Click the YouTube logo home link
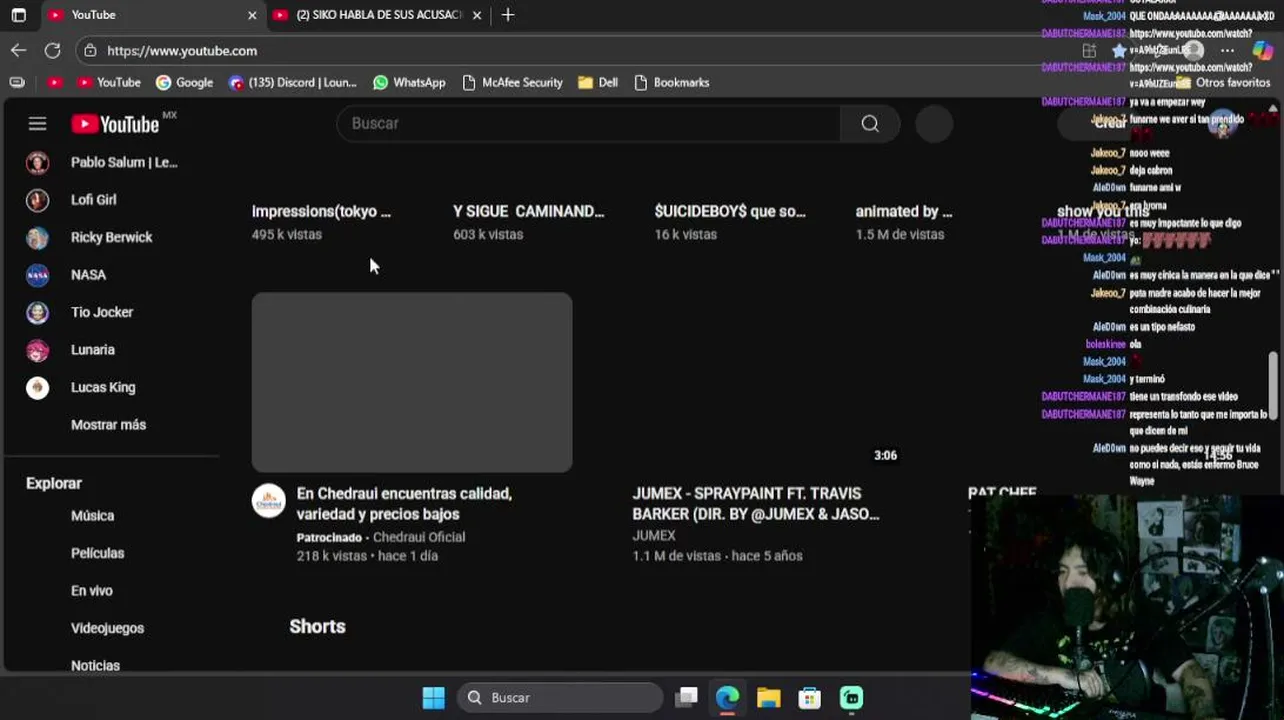 116,124
